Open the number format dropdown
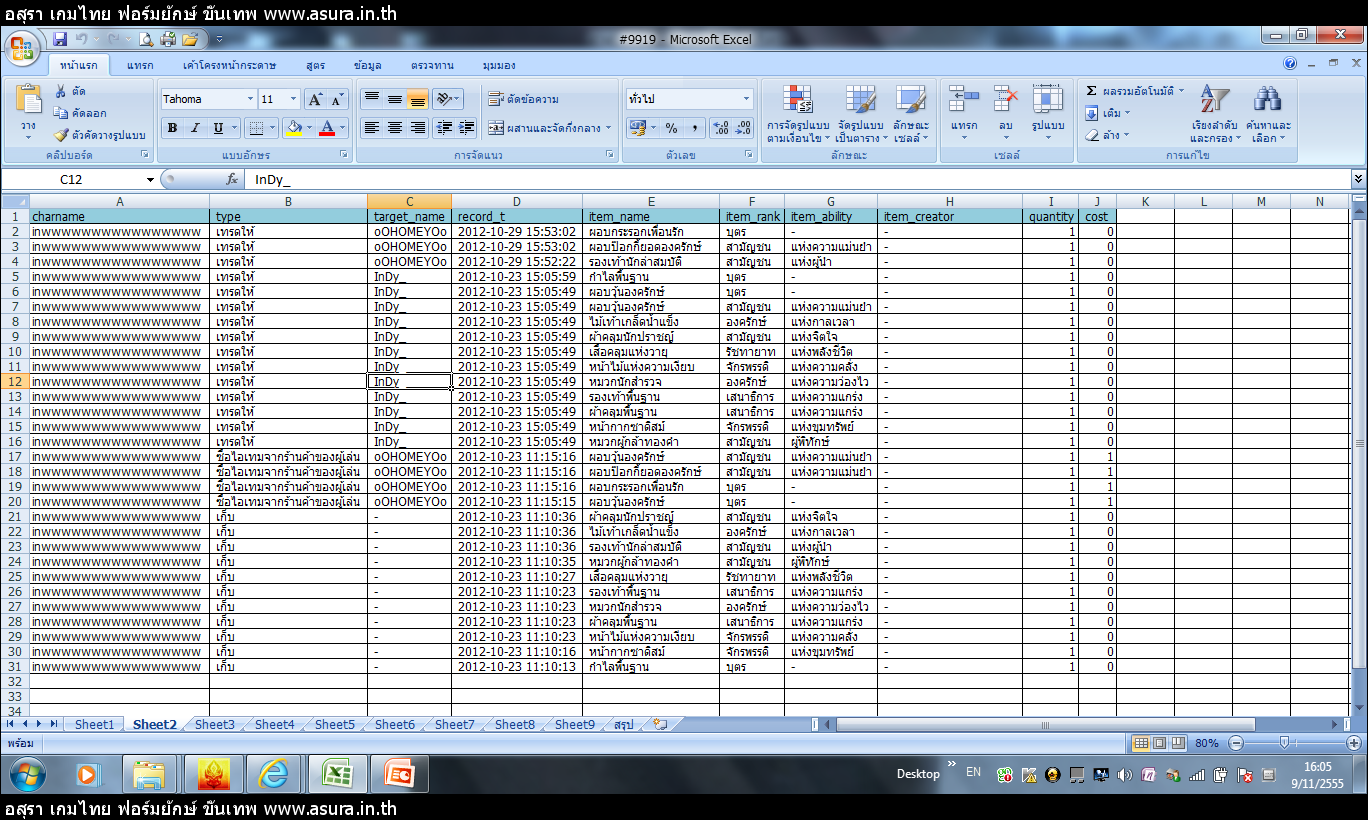The width and height of the screenshot is (1368, 820). [x=746, y=99]
